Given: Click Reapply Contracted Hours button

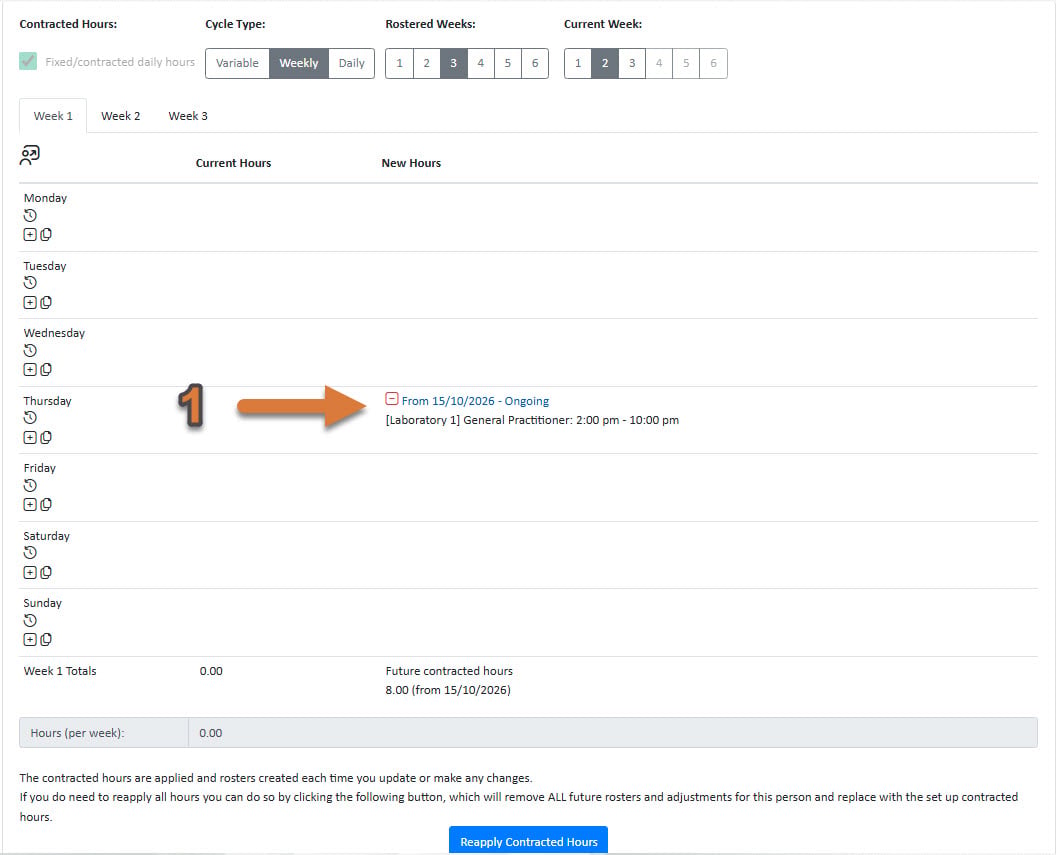Looking at the screenshot, I should 529,841.
